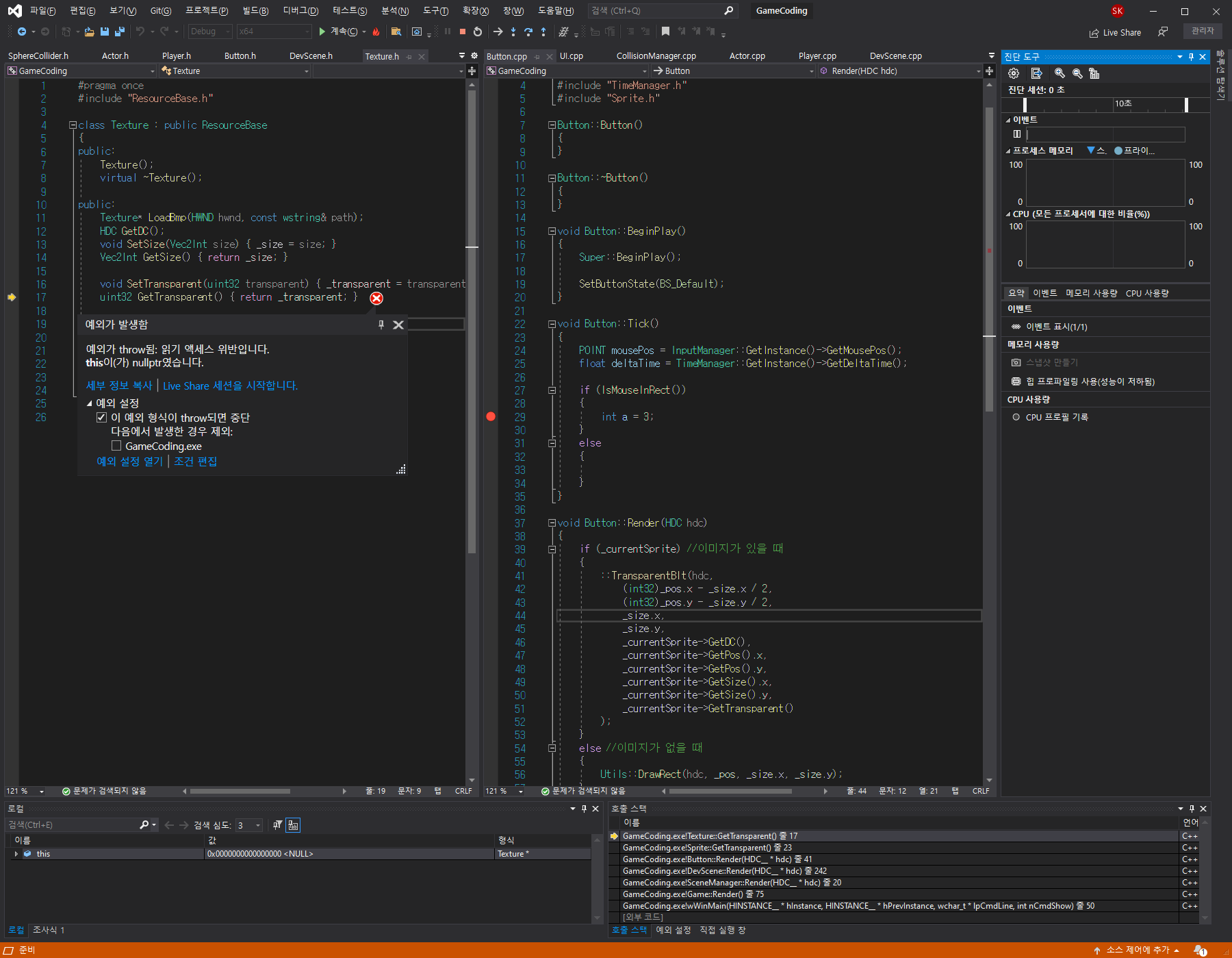1232x958 pixels.
Task: Click the undo arrow in the toolbar
Action: pos(140,31)
